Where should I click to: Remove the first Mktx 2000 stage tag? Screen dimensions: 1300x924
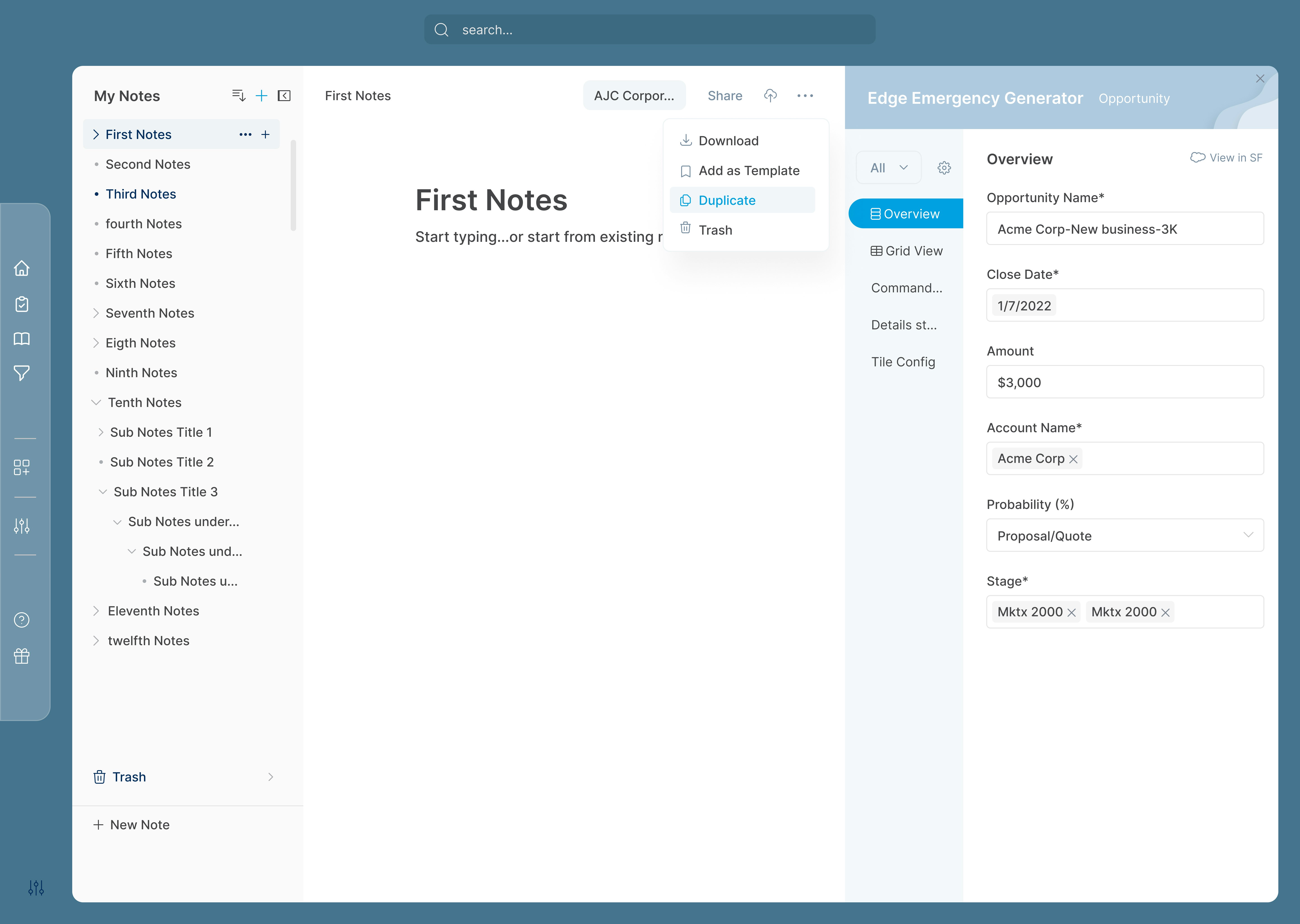coord(1072,613)
